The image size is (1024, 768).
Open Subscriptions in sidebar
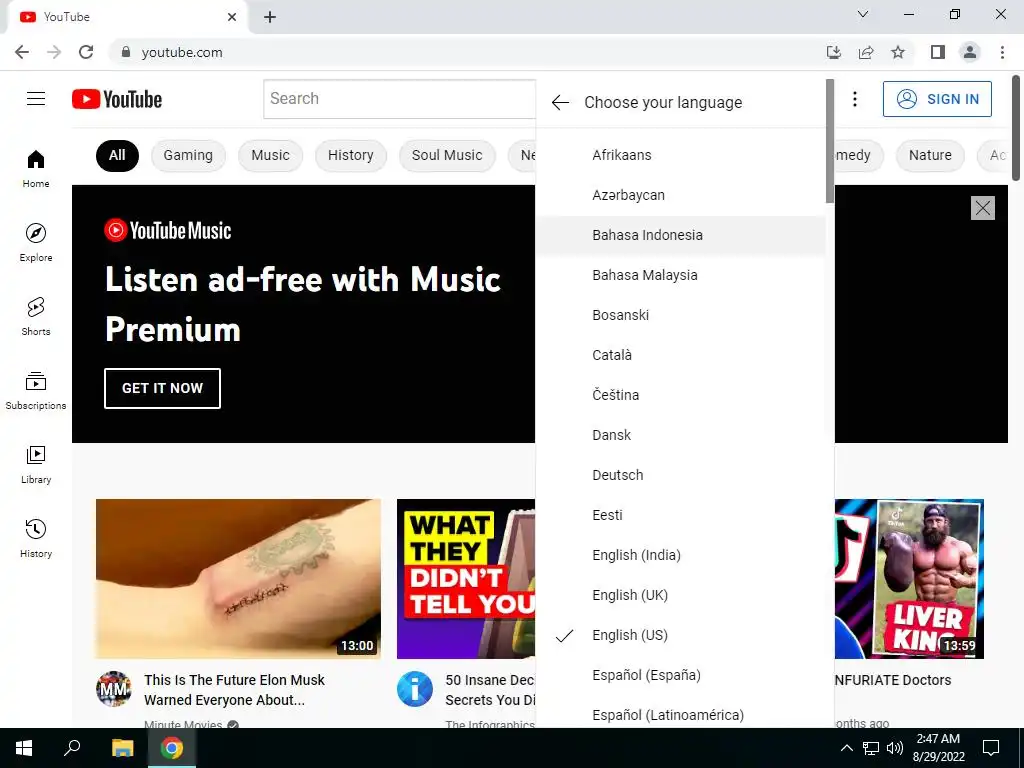[x=36, y=390]
